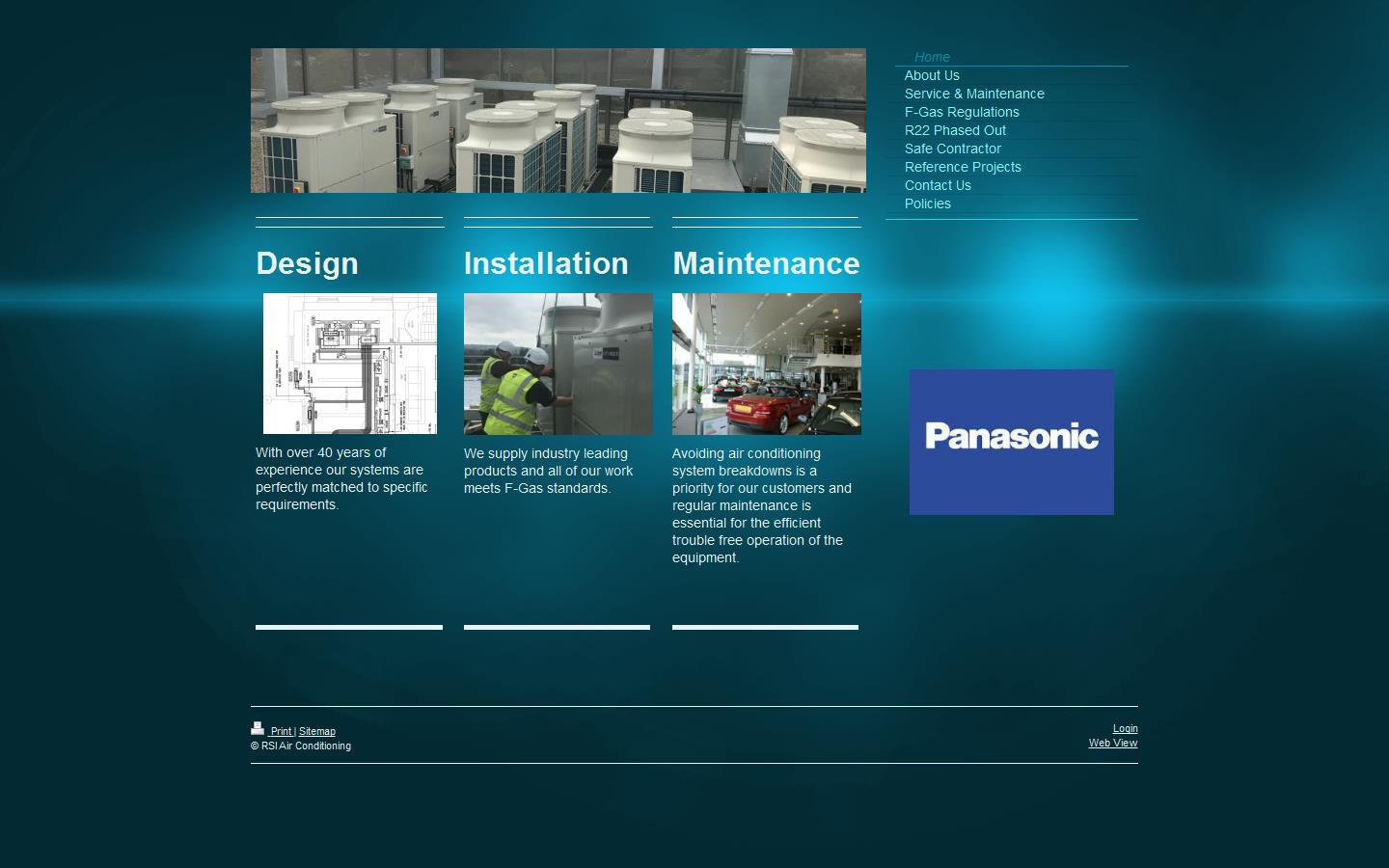Image resolution: width=1389 pixels, height=868 pixels.
Task: Click the RSI Air Conditioning copyright text
Action: tap(300, 746)
